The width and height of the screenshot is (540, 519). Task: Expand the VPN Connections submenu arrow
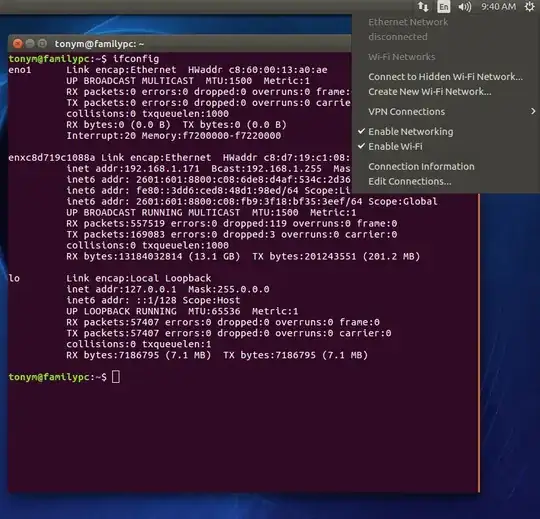coord(533,111)
